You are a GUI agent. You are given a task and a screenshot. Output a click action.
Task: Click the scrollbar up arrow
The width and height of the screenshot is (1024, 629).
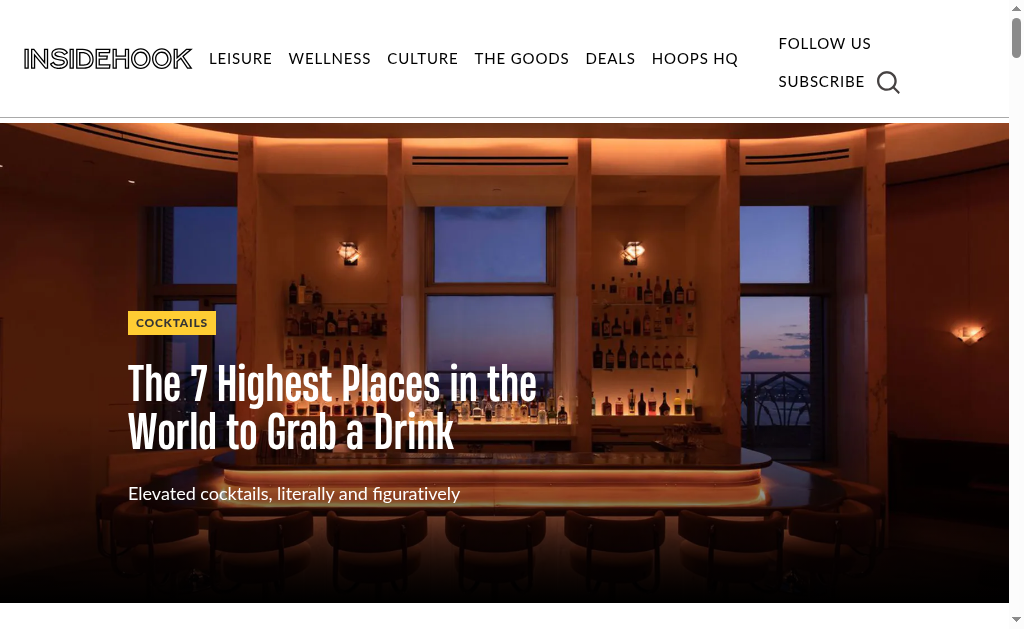coord(1016,8)
